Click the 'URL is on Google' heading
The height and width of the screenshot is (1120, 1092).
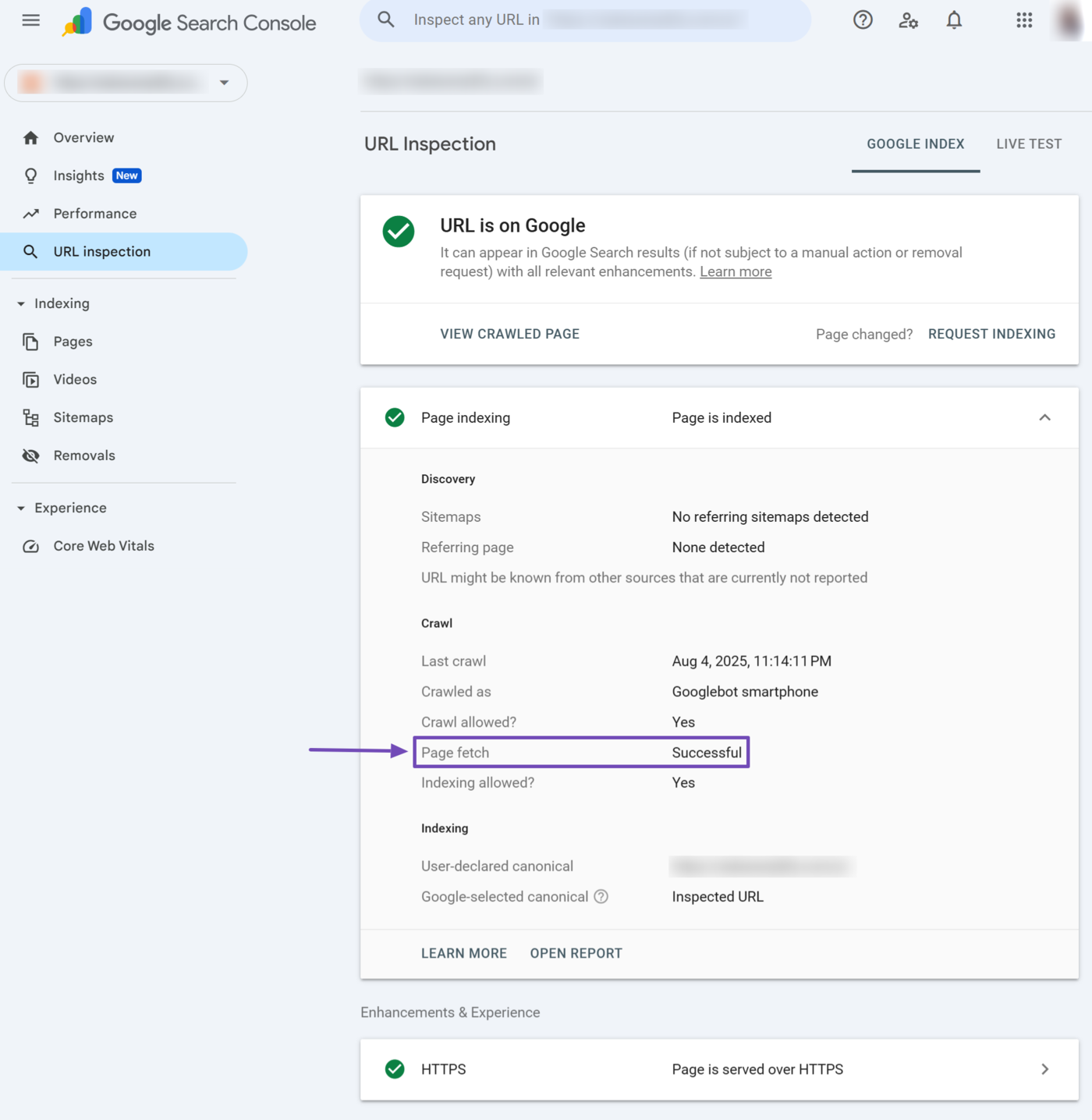512,225
